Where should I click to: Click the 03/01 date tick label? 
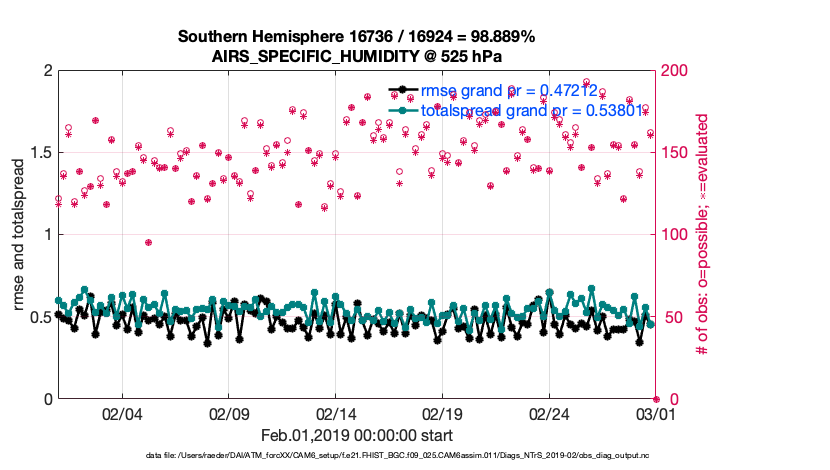[x=656, y=414]
